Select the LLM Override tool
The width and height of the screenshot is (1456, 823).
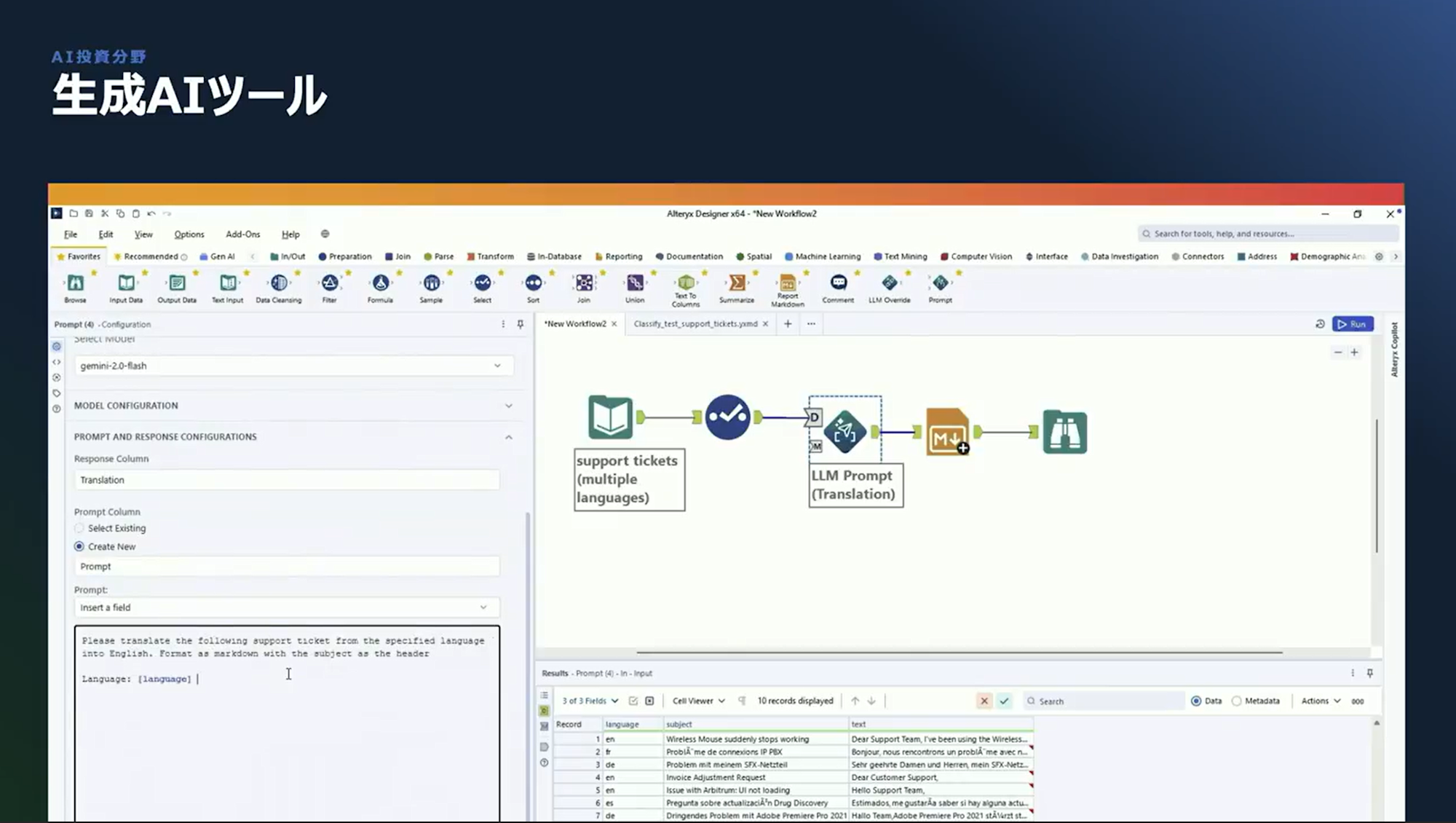coord(889,288)
